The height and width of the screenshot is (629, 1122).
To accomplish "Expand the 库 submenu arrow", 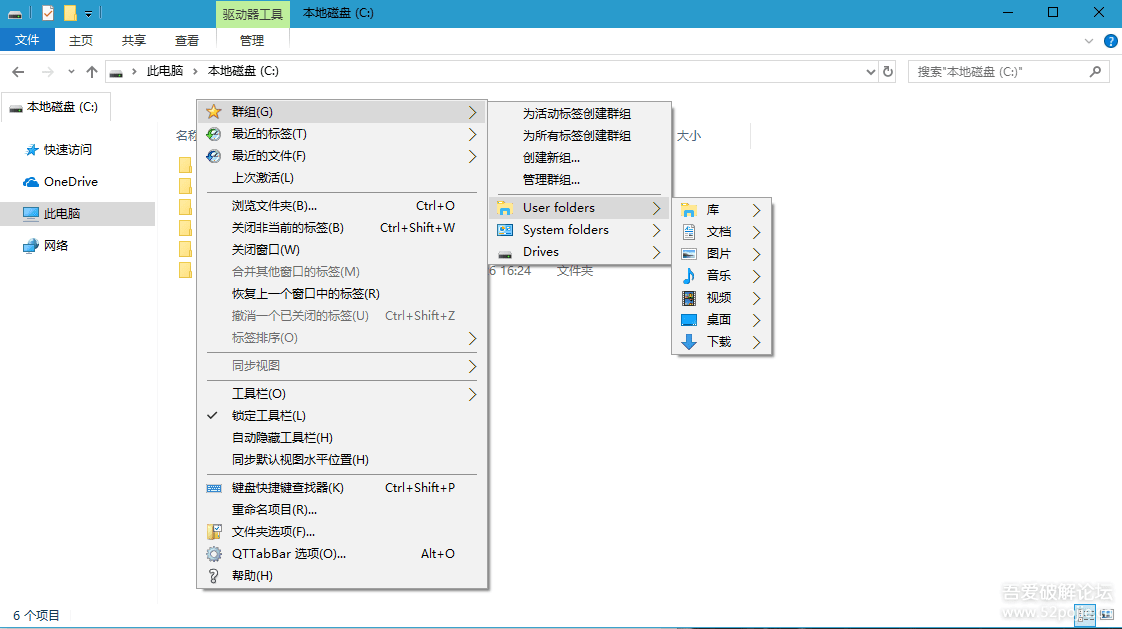I will (756, 210).
